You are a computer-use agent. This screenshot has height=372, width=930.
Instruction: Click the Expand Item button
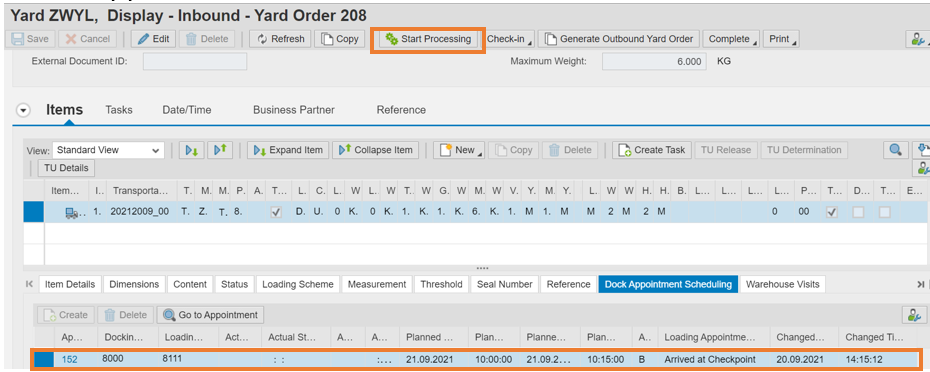click(288, 150)
